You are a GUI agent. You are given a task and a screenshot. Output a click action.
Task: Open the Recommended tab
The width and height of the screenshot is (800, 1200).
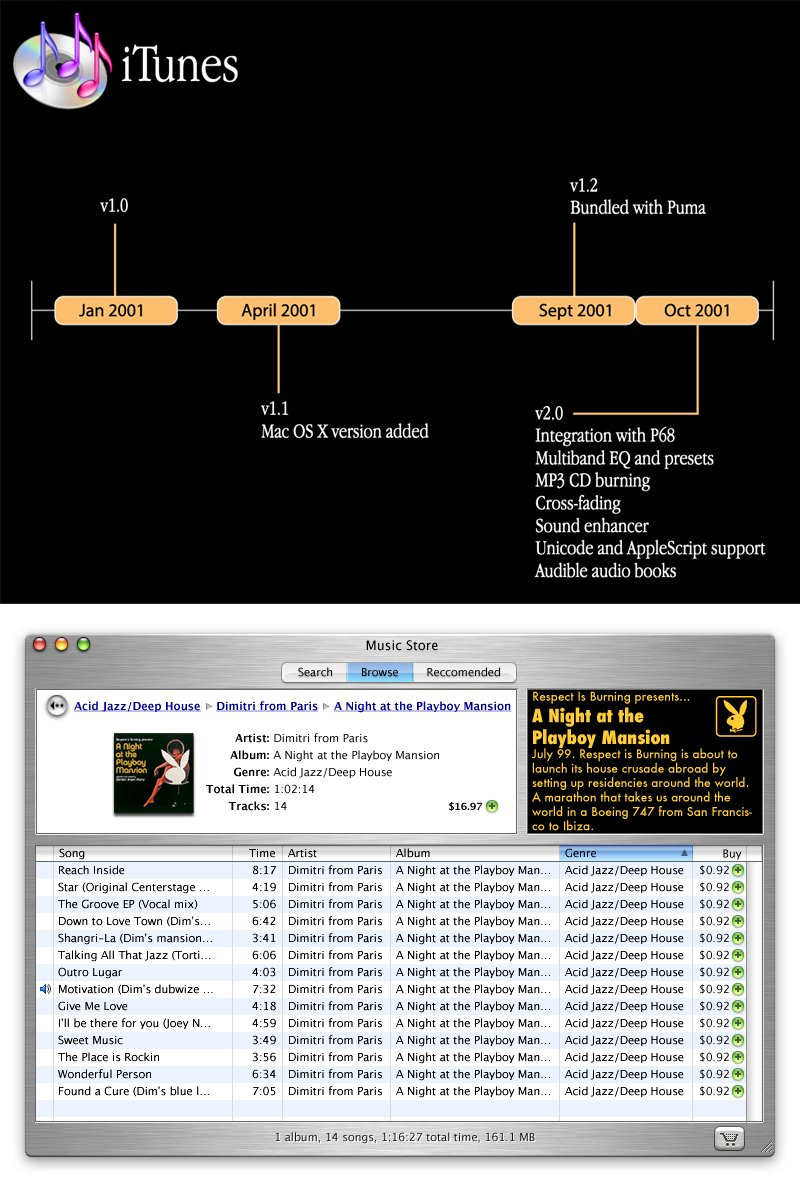point(465,672)
